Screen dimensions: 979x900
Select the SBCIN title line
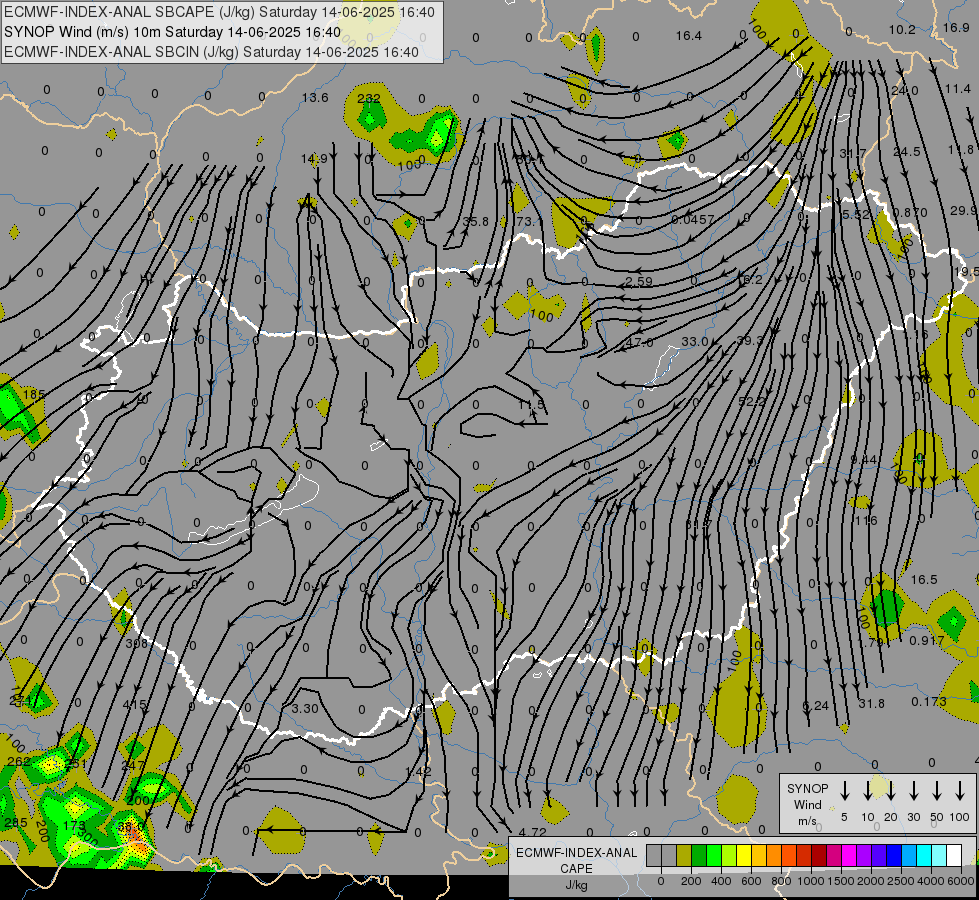[211, 52]
